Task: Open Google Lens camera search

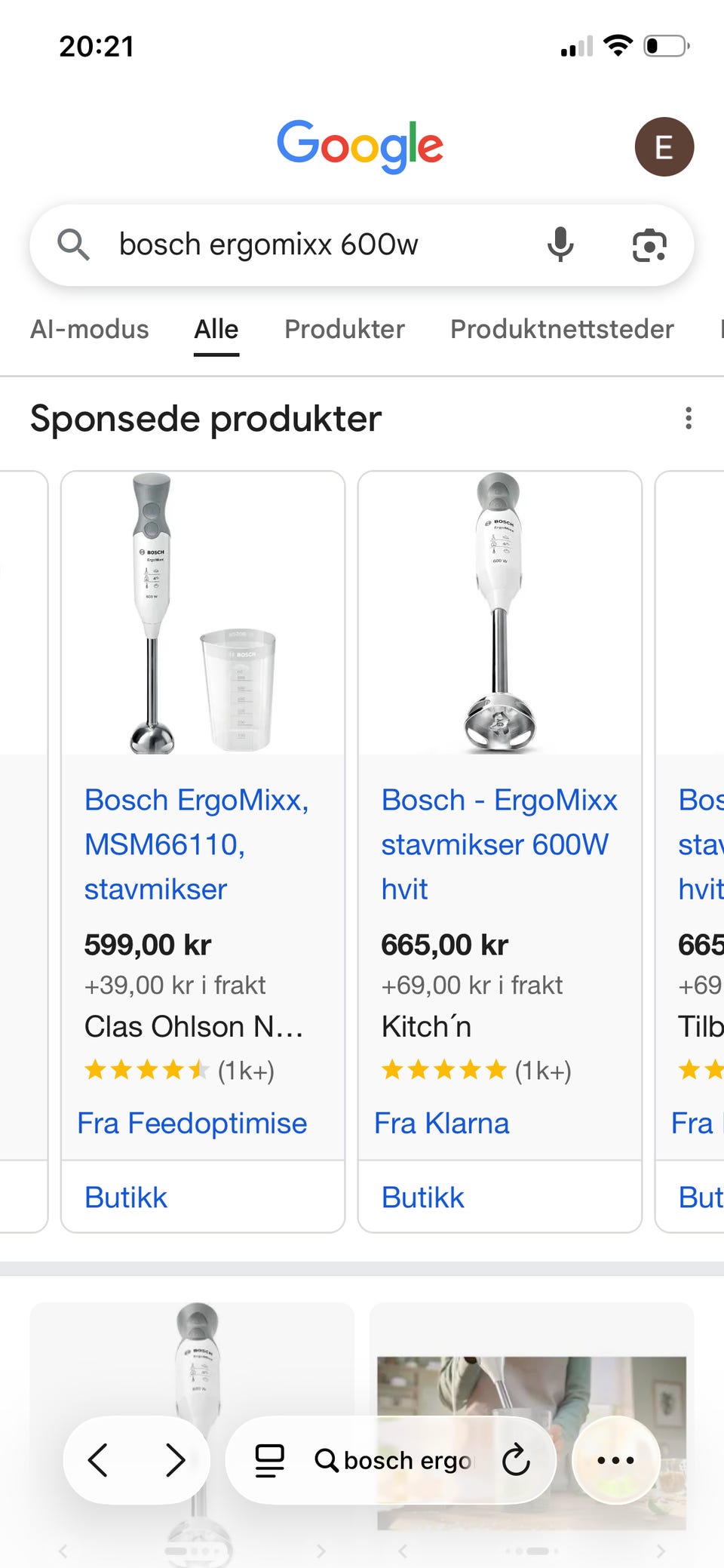Action: [649, 245]
